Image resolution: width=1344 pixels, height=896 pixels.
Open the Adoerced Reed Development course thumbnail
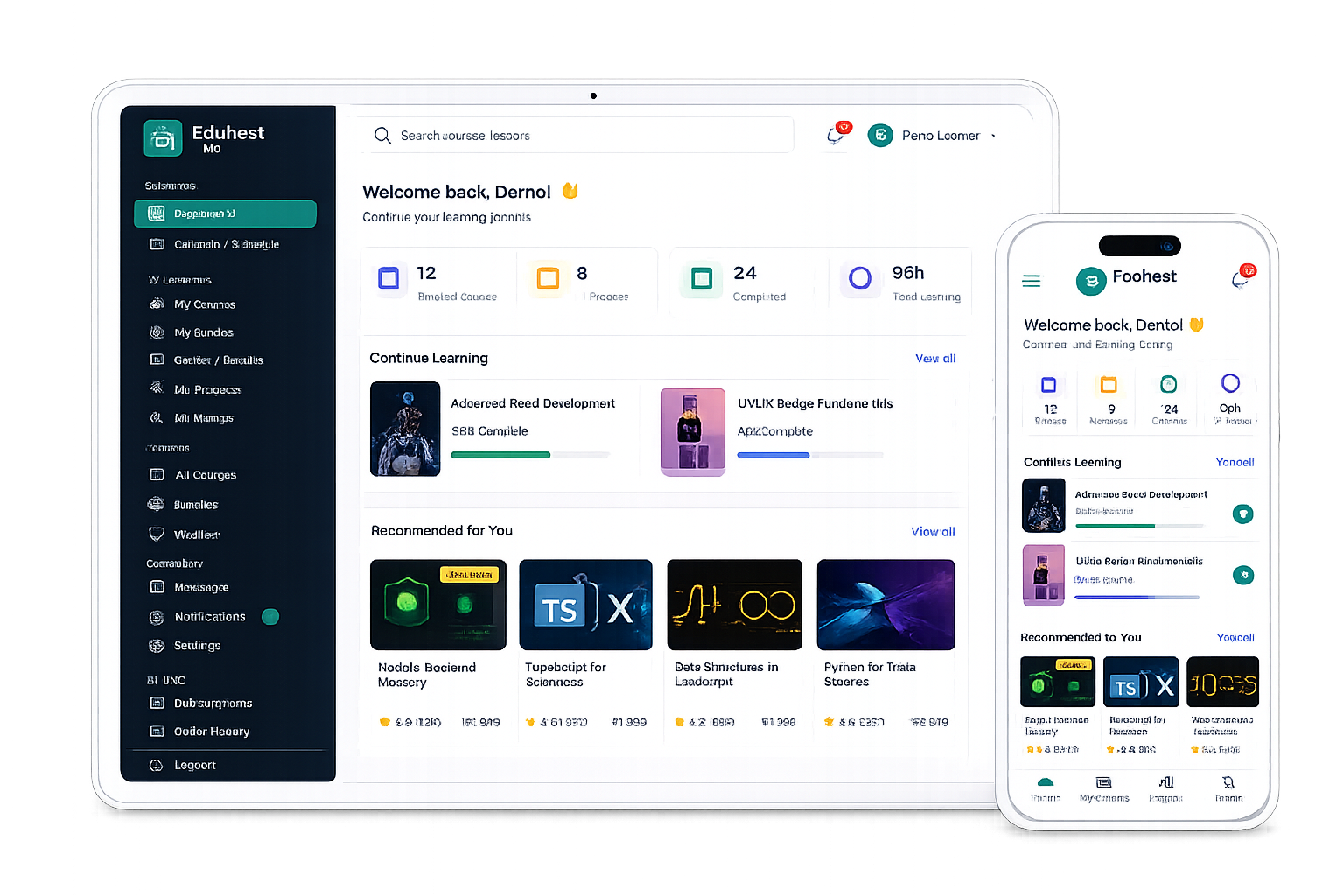point(405,429)
